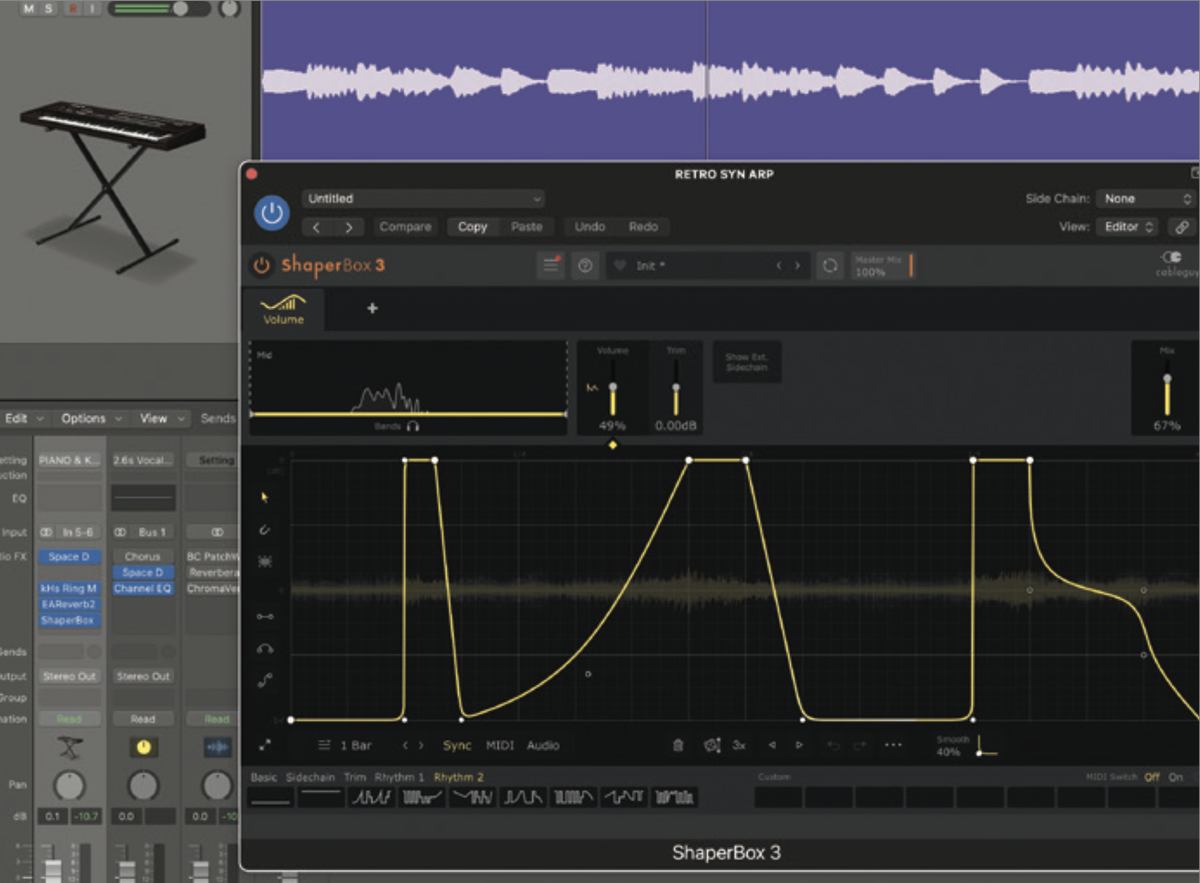Click the trash icon to clear the curve
This screenshot has width=1200, height=883.
pyautogui.click(x=678, y=745)
